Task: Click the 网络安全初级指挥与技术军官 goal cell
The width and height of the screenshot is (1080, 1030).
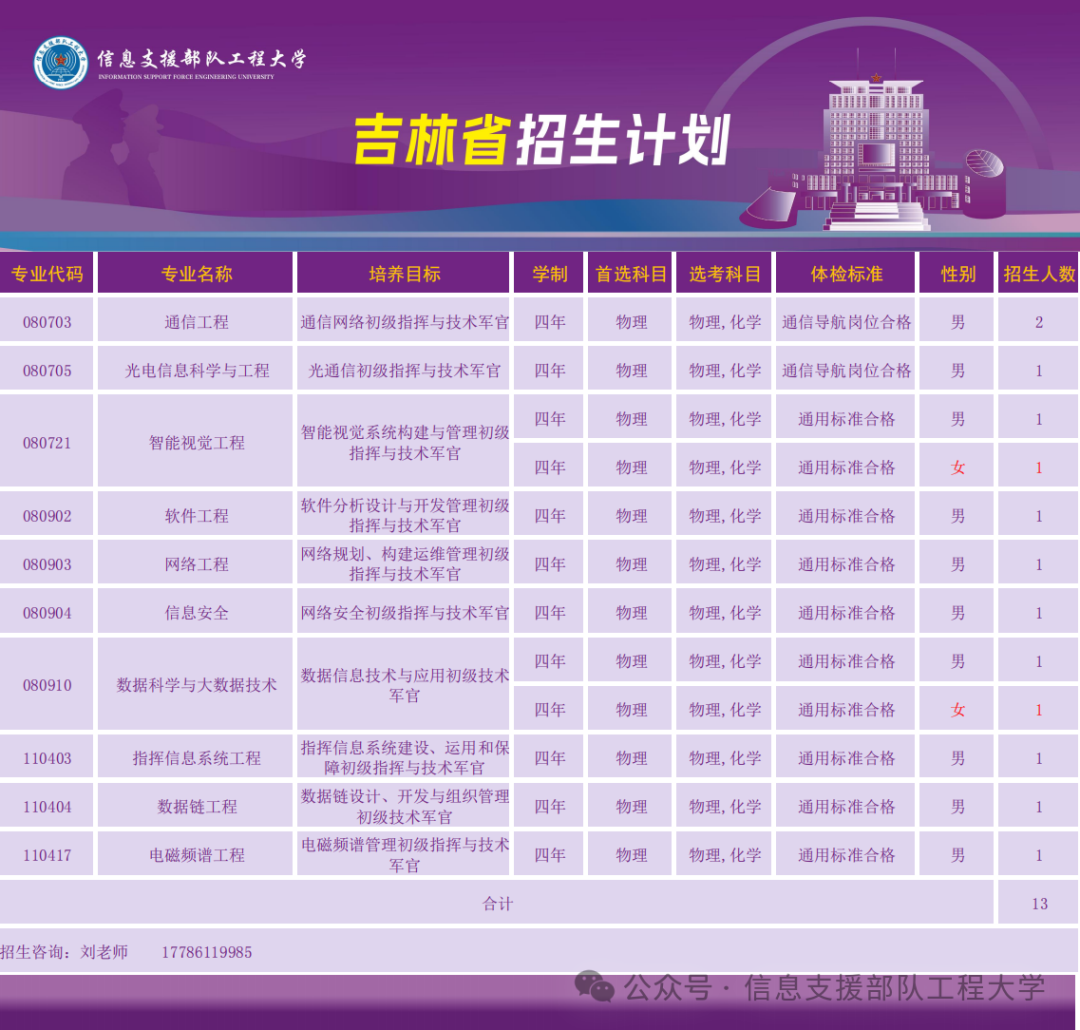Action: (x=404, y=612)
